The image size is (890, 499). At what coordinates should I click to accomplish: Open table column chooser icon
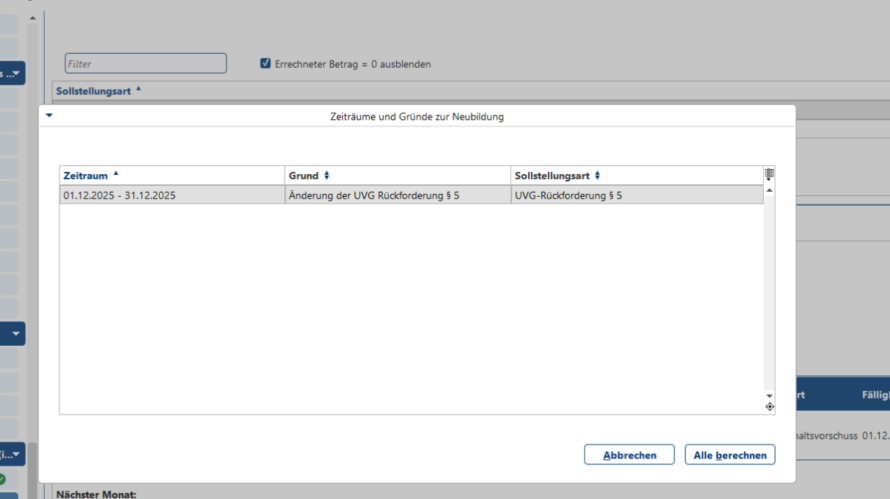coord(769,174)
